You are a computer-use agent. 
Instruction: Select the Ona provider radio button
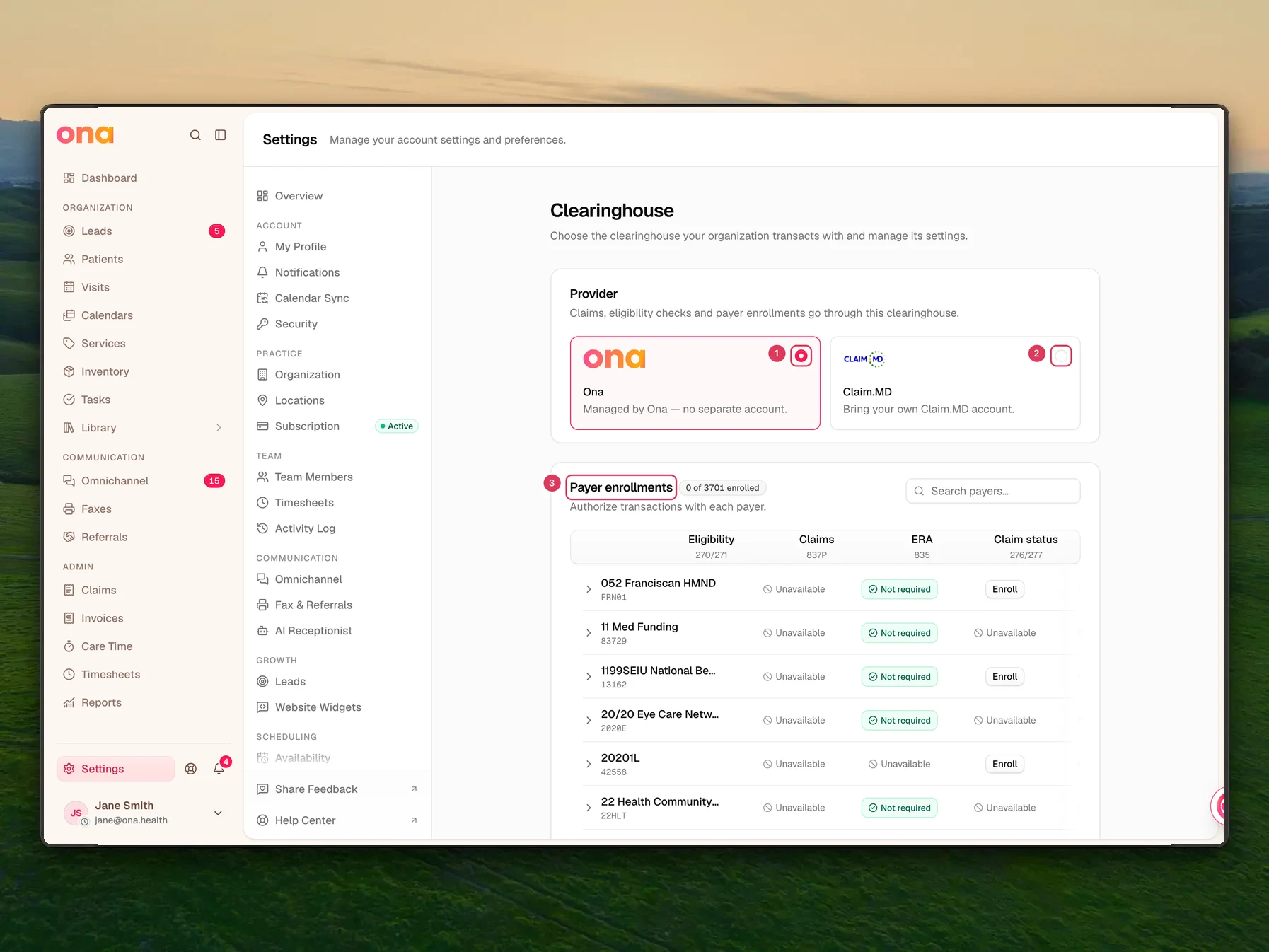pyautogui.click(x=801, y=356)
